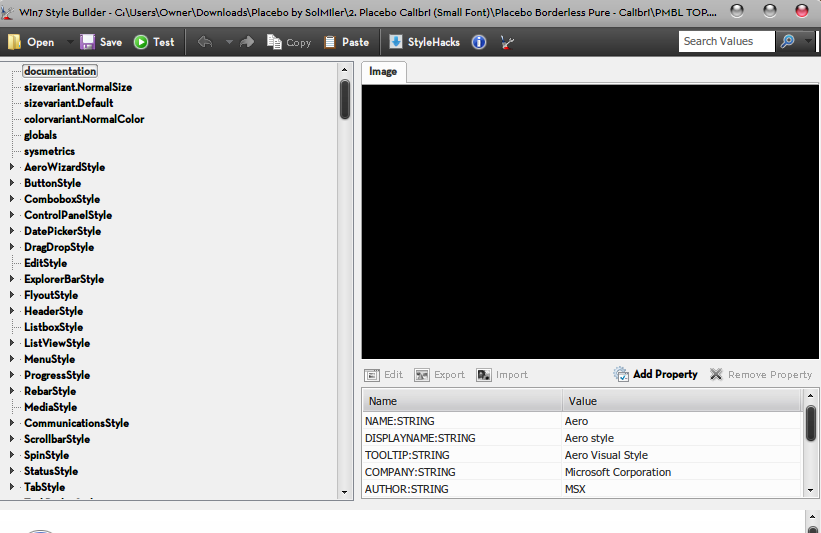Expand the ButtonStyle tree node
Viewport: 821px width, 533px height.
(x=12, y=183)
